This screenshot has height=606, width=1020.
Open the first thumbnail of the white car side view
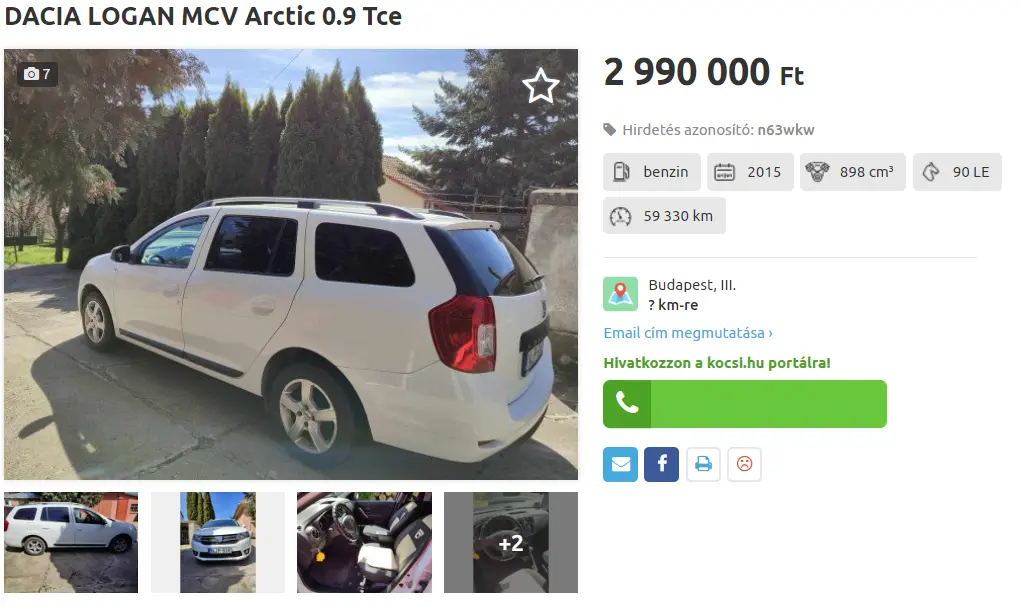click(x=71, y=542)
